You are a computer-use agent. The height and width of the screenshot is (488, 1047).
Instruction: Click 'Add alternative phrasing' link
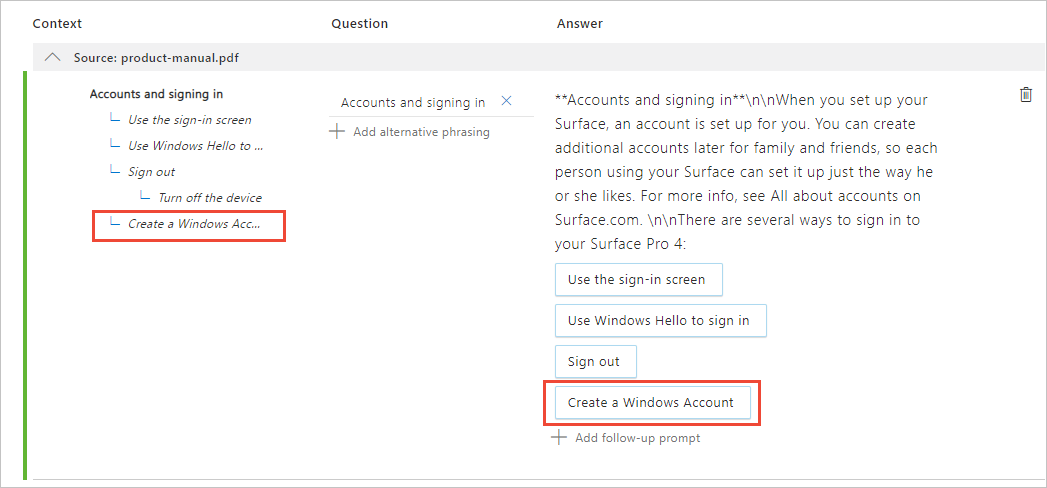coord(421,131)
